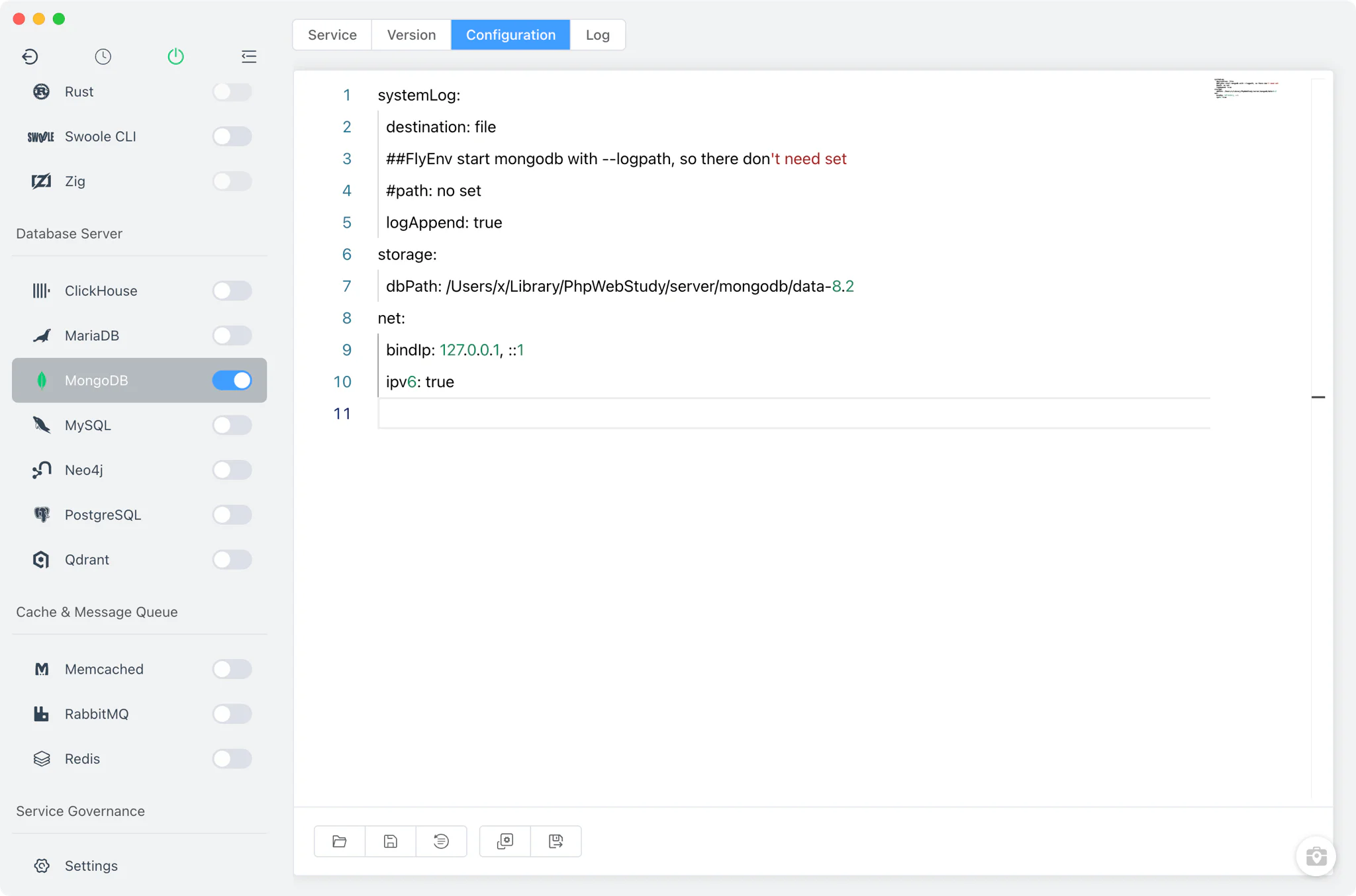Click the 'ipv6: true' line
Viewport: 1356px width, 896px height.
coord(420,382)
